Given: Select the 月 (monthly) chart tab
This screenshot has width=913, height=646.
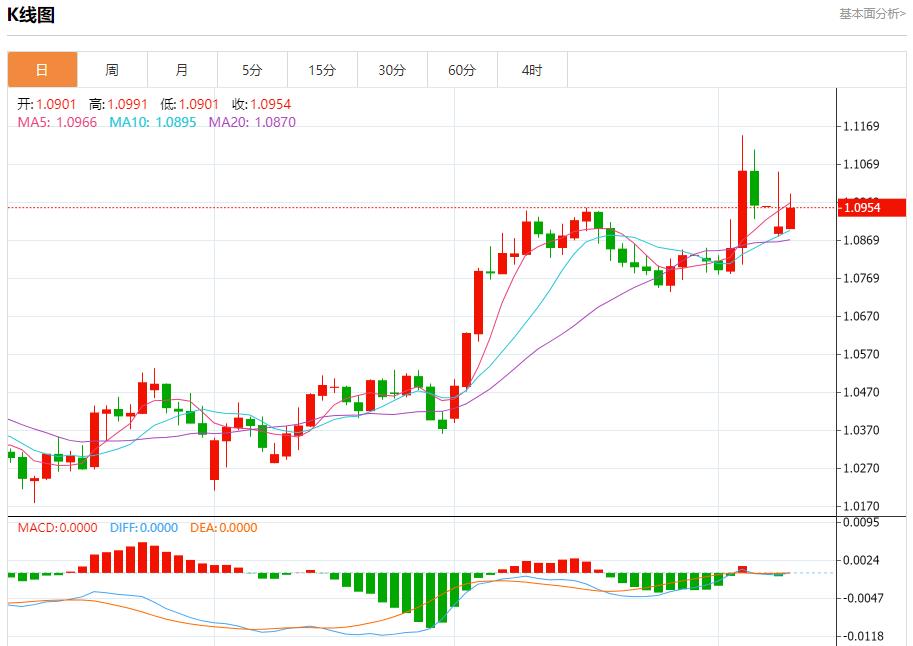Looking at the screenshot, I should (x=182, y=70).
